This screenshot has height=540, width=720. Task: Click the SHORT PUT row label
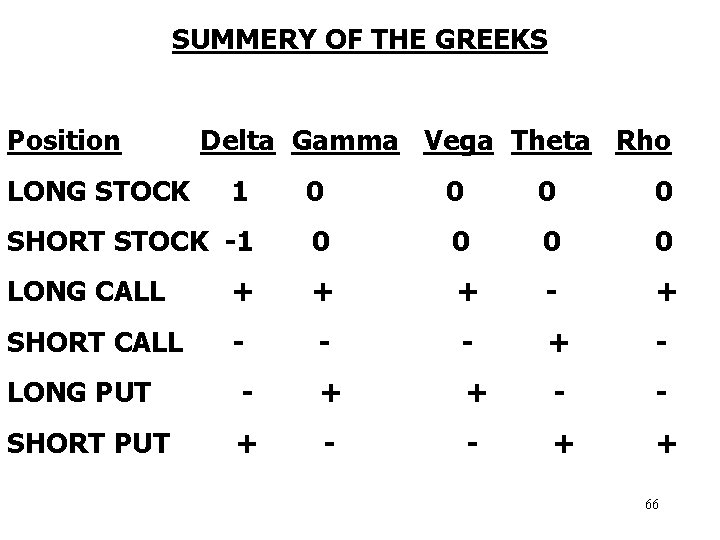click(89, 443)
